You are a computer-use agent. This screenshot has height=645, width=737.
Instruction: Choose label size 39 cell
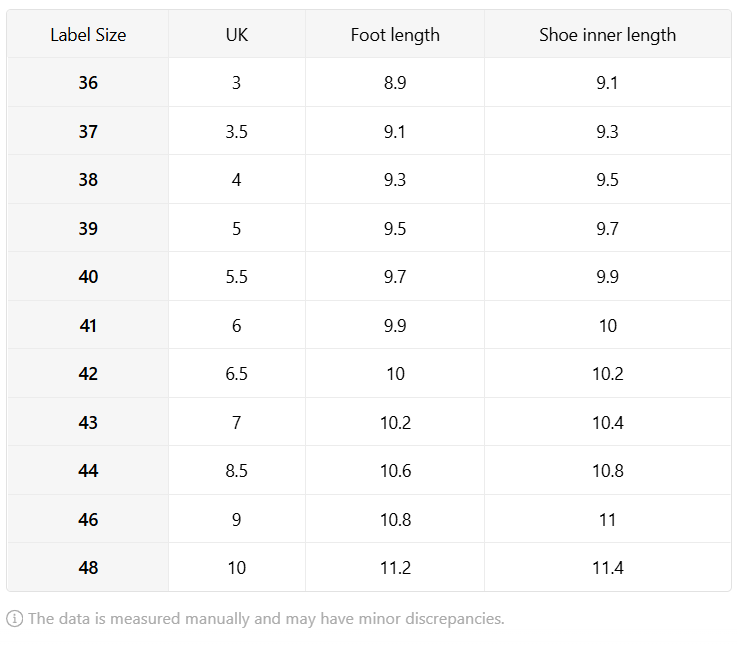coord(88,228)
